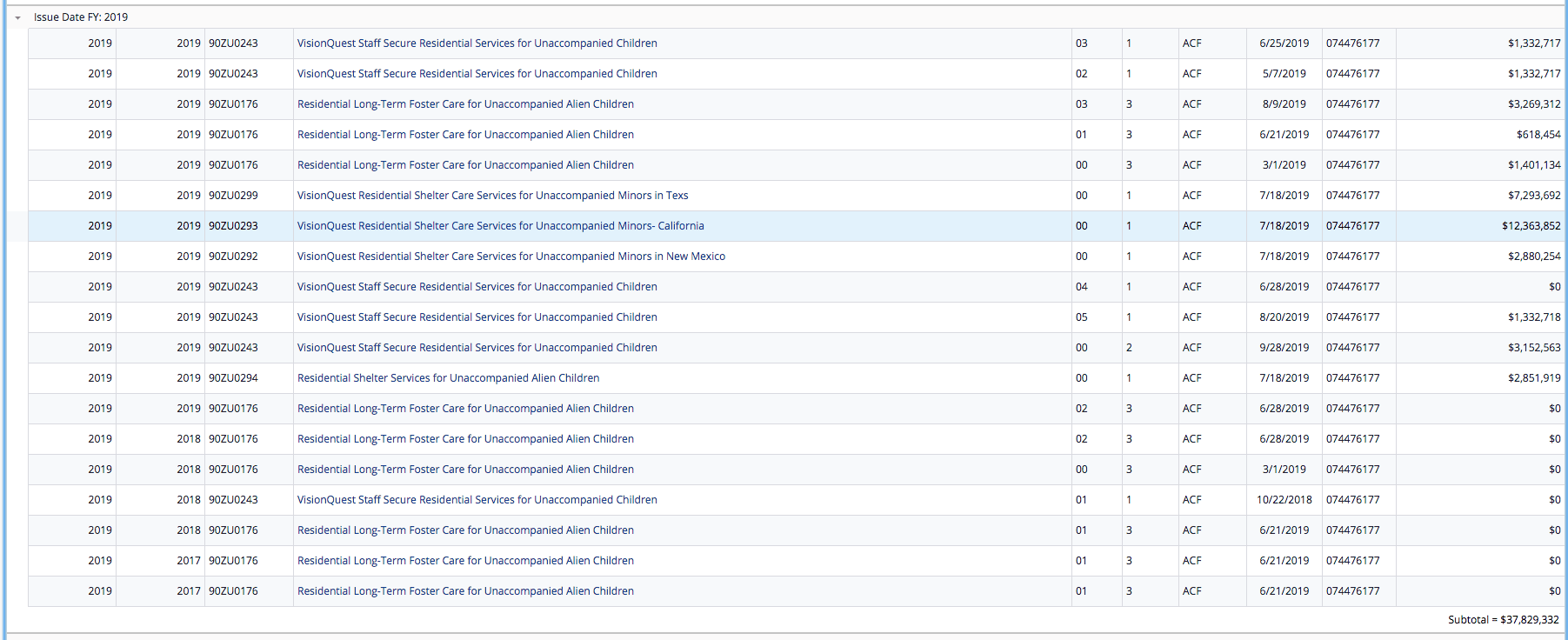Select the 5/7/2019 issue date cell
Screen dimensions: 1568x640
(1284, 74)
